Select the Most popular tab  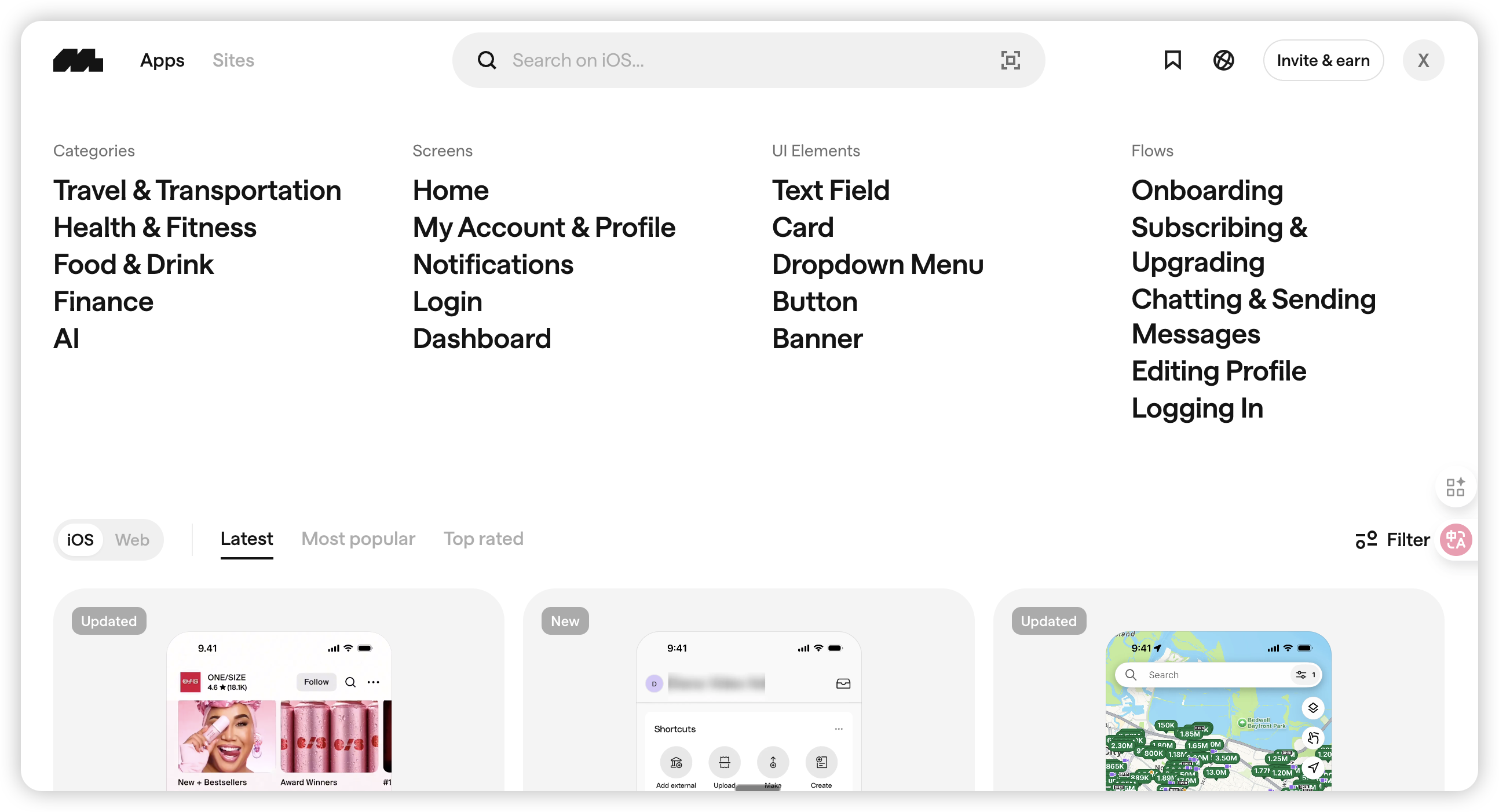tap(358, 539)
